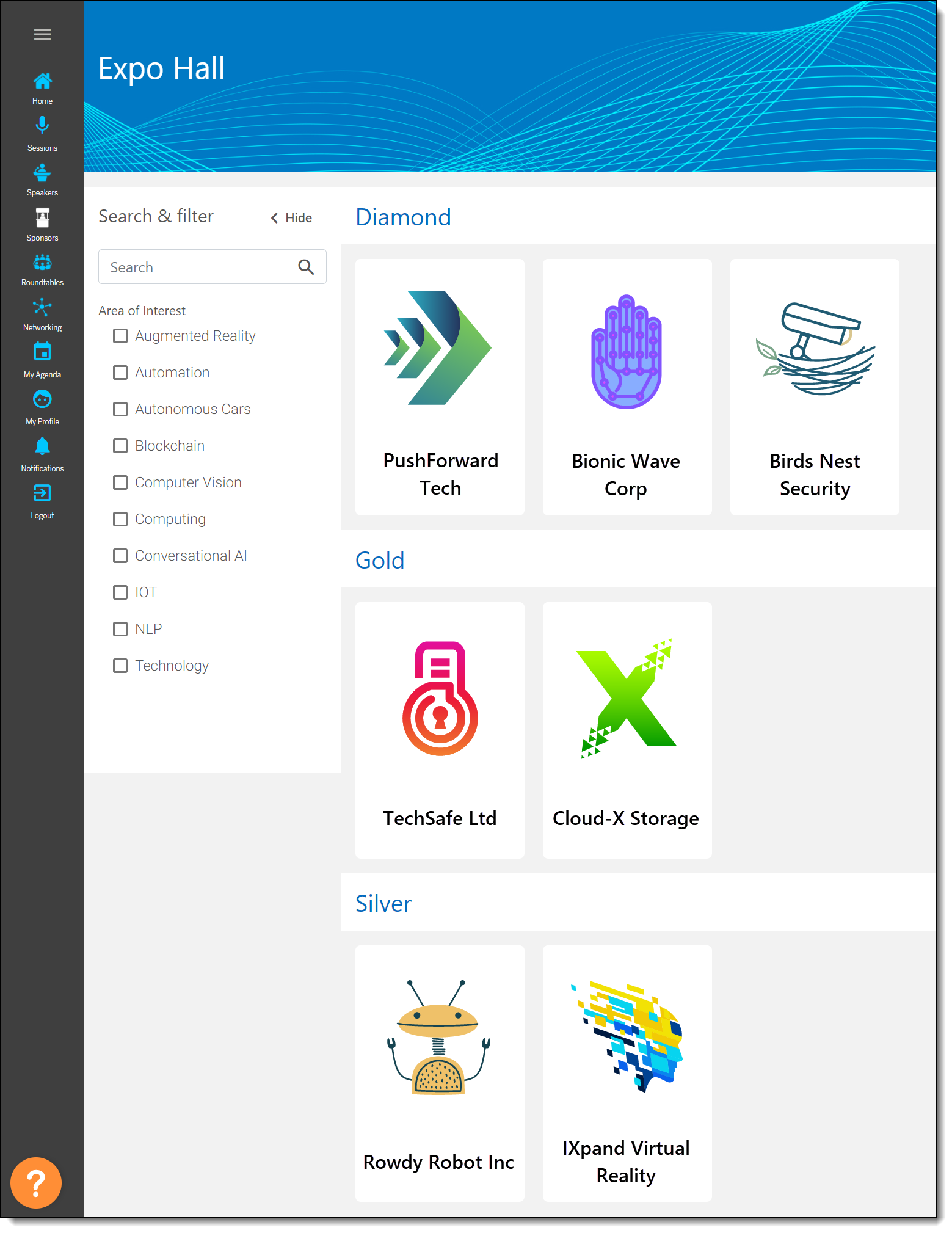Open Networking icon

[42, 307]
